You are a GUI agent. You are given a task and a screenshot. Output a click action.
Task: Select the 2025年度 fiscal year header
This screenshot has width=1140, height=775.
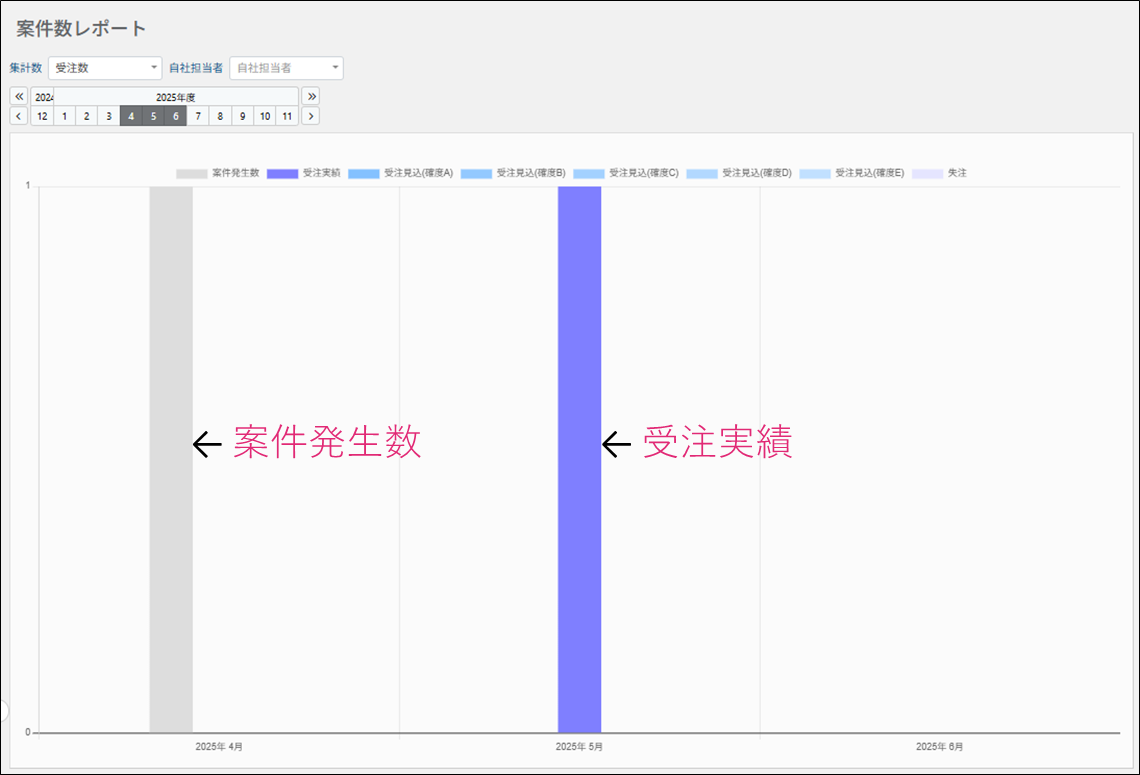176,97
